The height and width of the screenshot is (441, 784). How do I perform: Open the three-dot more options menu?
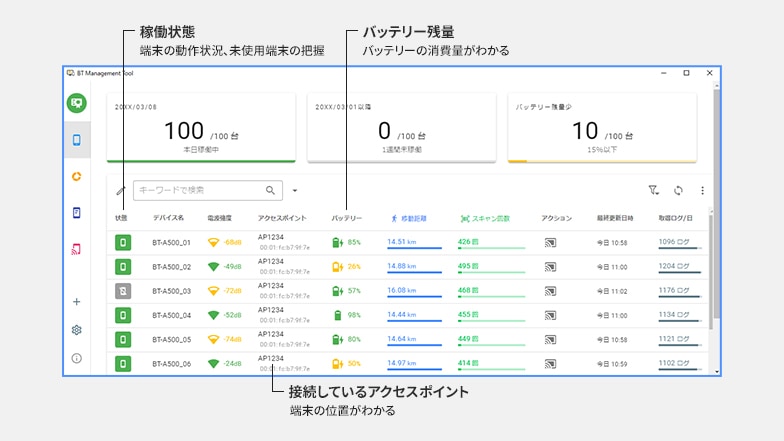point(702,190)
